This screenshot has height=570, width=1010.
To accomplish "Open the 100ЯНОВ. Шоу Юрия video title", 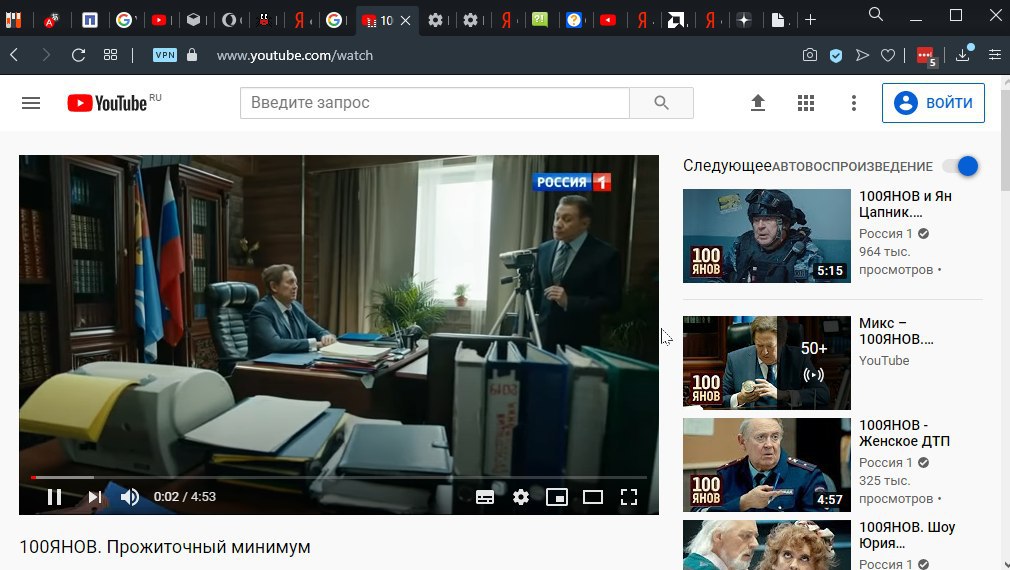I will (907, 535).
